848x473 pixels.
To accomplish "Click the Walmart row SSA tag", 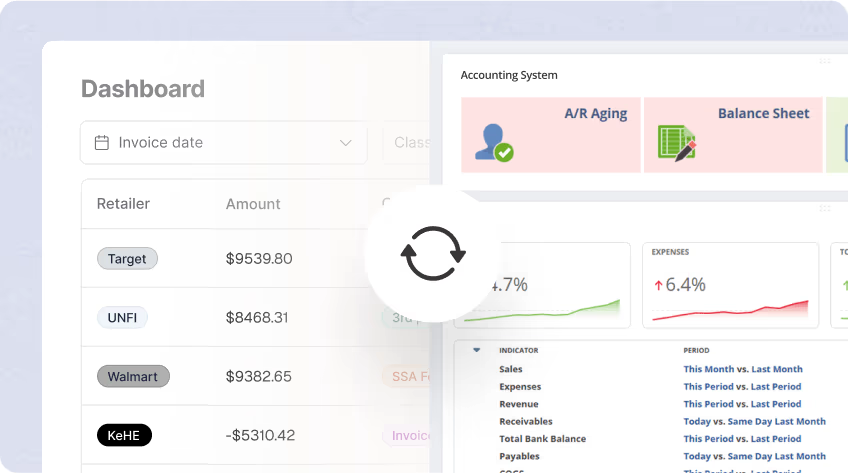I will [407, 376].
